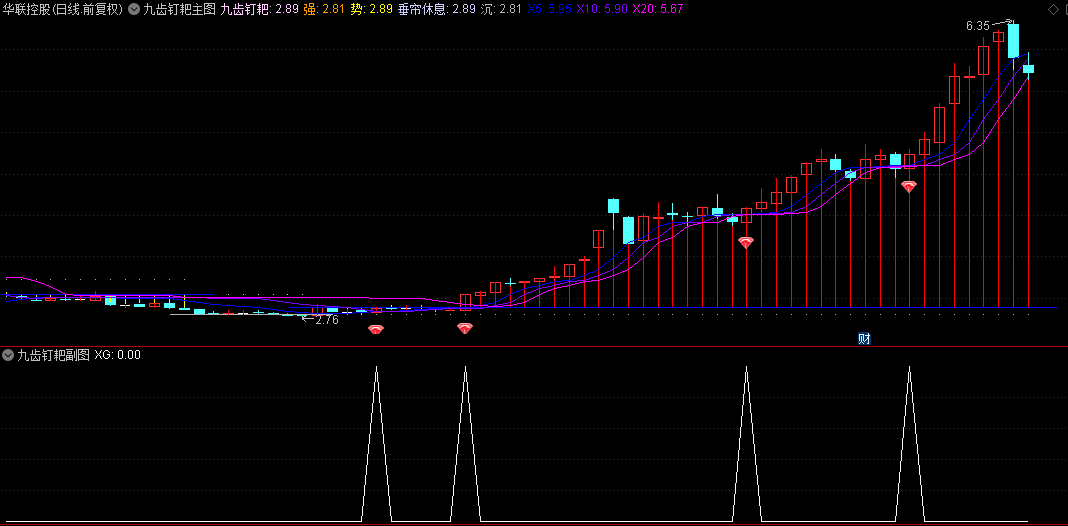Image resolution: width=1068 pixels, height=526 pixels.
Task: Click the X5: 5.95 moving average legend
Action: (x=550, y=10)
